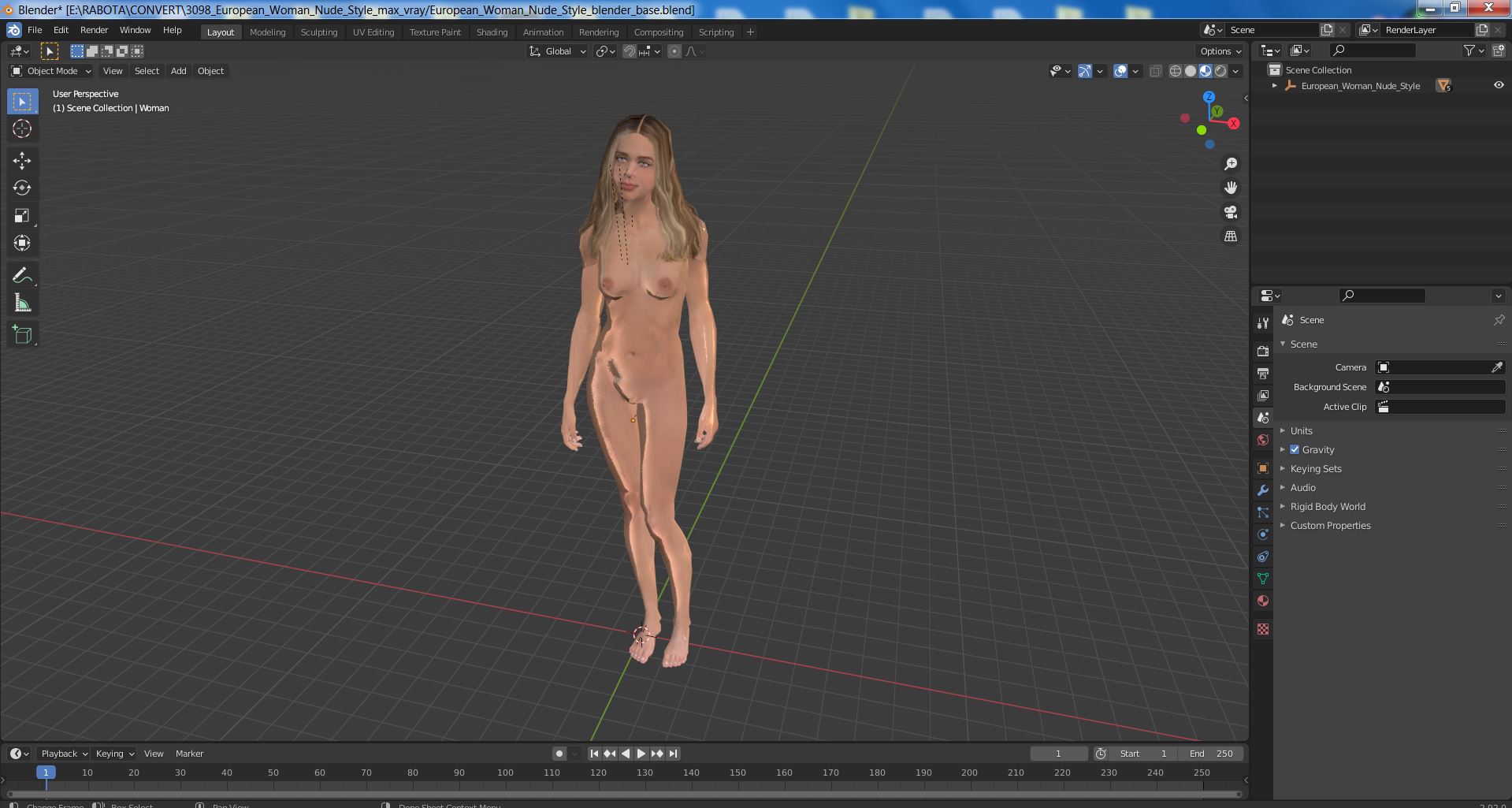
Task: Expand the Audio panel
Action: click(1302, 487)
